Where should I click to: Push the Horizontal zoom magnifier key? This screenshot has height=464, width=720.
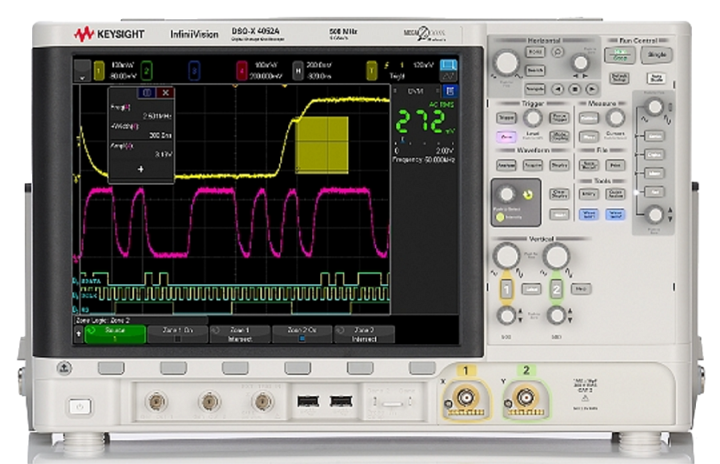pos(557,52)
